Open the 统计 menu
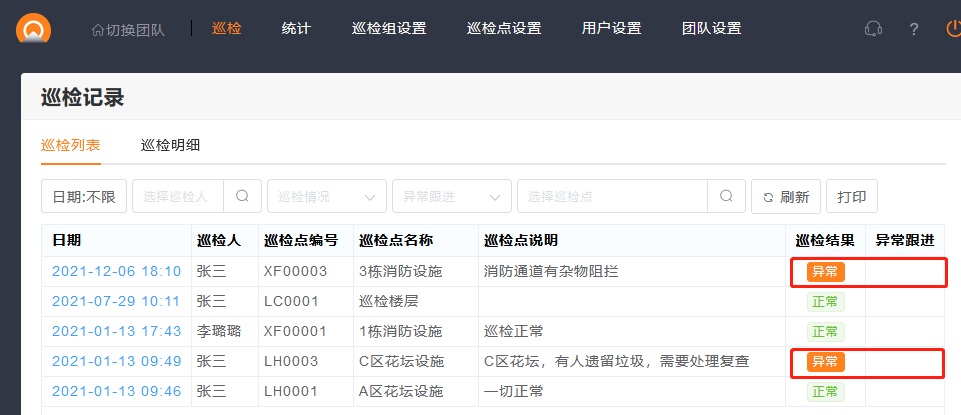This screenshot has height=415, width=961. (x=296, y=29)
